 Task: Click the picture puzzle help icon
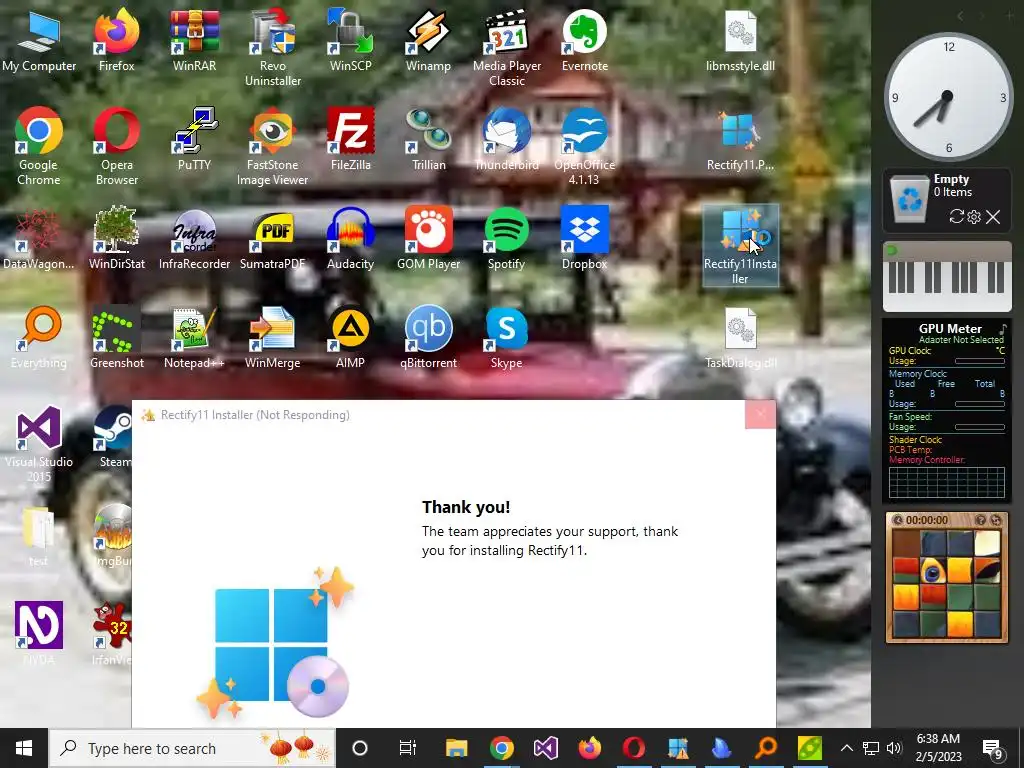click(x=980, y=520)
